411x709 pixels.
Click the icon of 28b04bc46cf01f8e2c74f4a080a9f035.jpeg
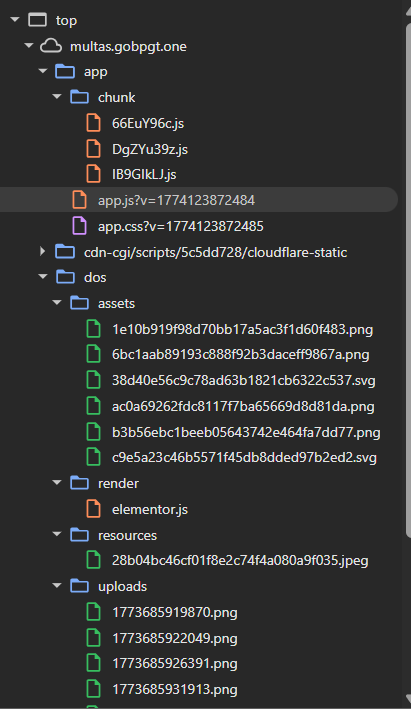pyautogui.click(x=94, y=560)
